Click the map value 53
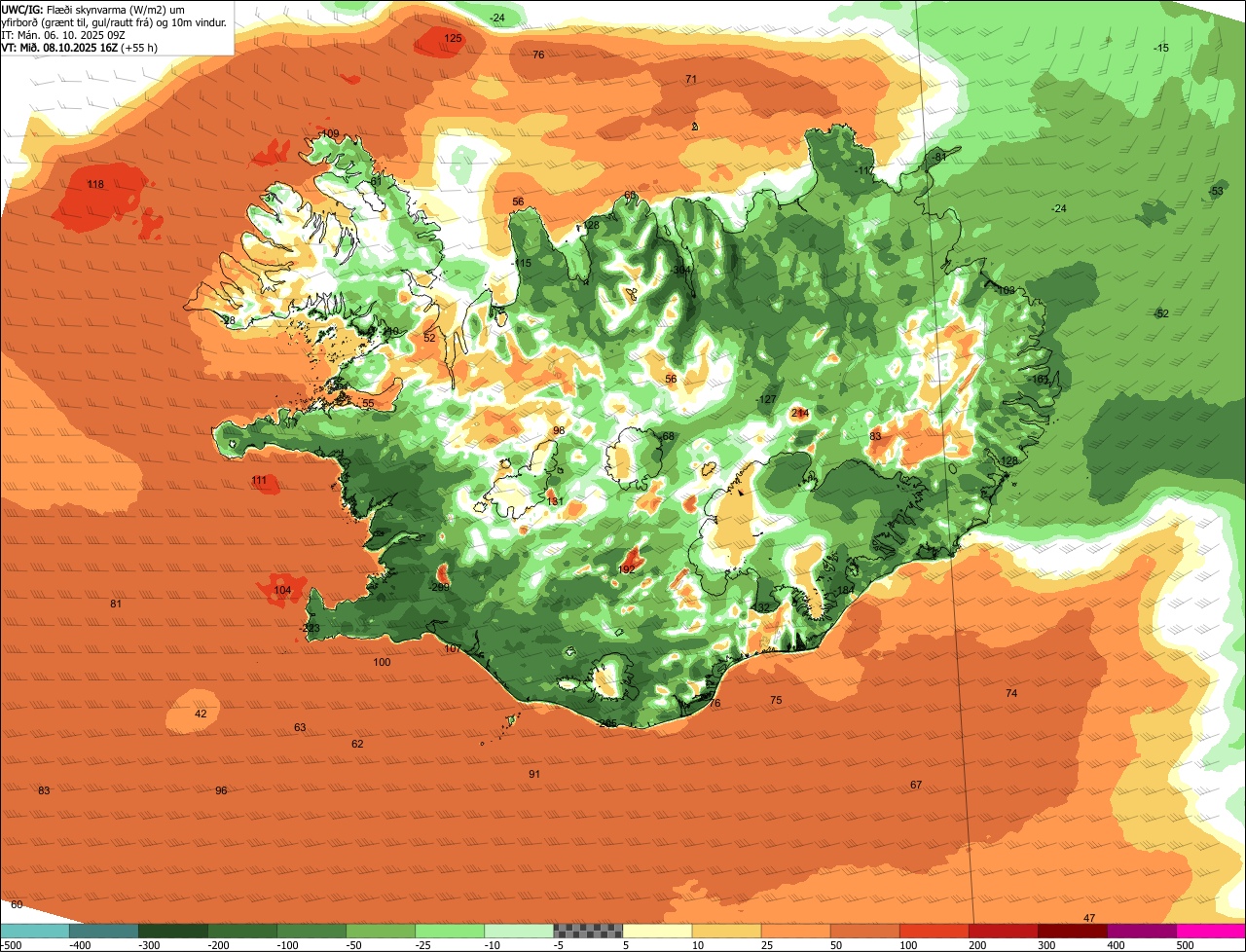1246x952 pixels. point(1217,191)
